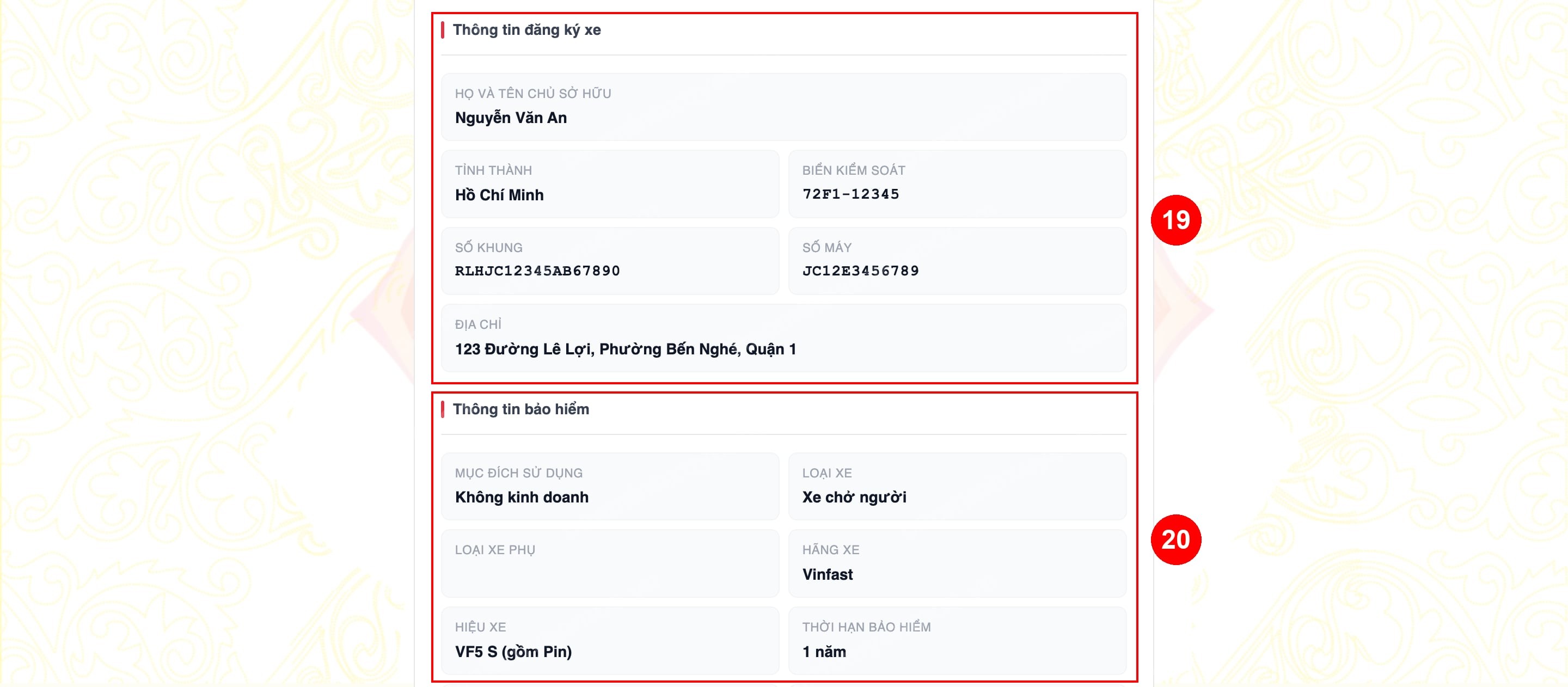Click the Tỉnh thành Hồ Chí Minh field
Image resolution: width=1568 pixels, height=687 pixels.
coord(610,184)
